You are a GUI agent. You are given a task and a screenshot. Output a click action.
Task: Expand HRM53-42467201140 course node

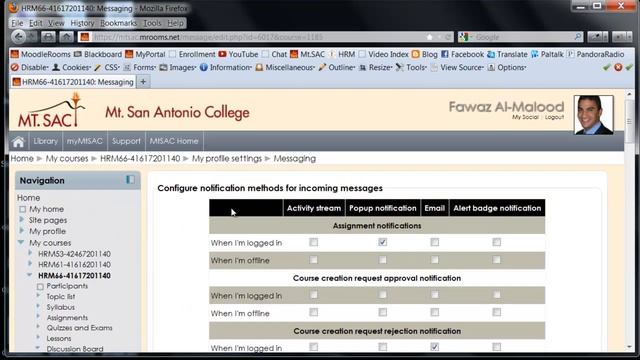click(x=31, y=253)
